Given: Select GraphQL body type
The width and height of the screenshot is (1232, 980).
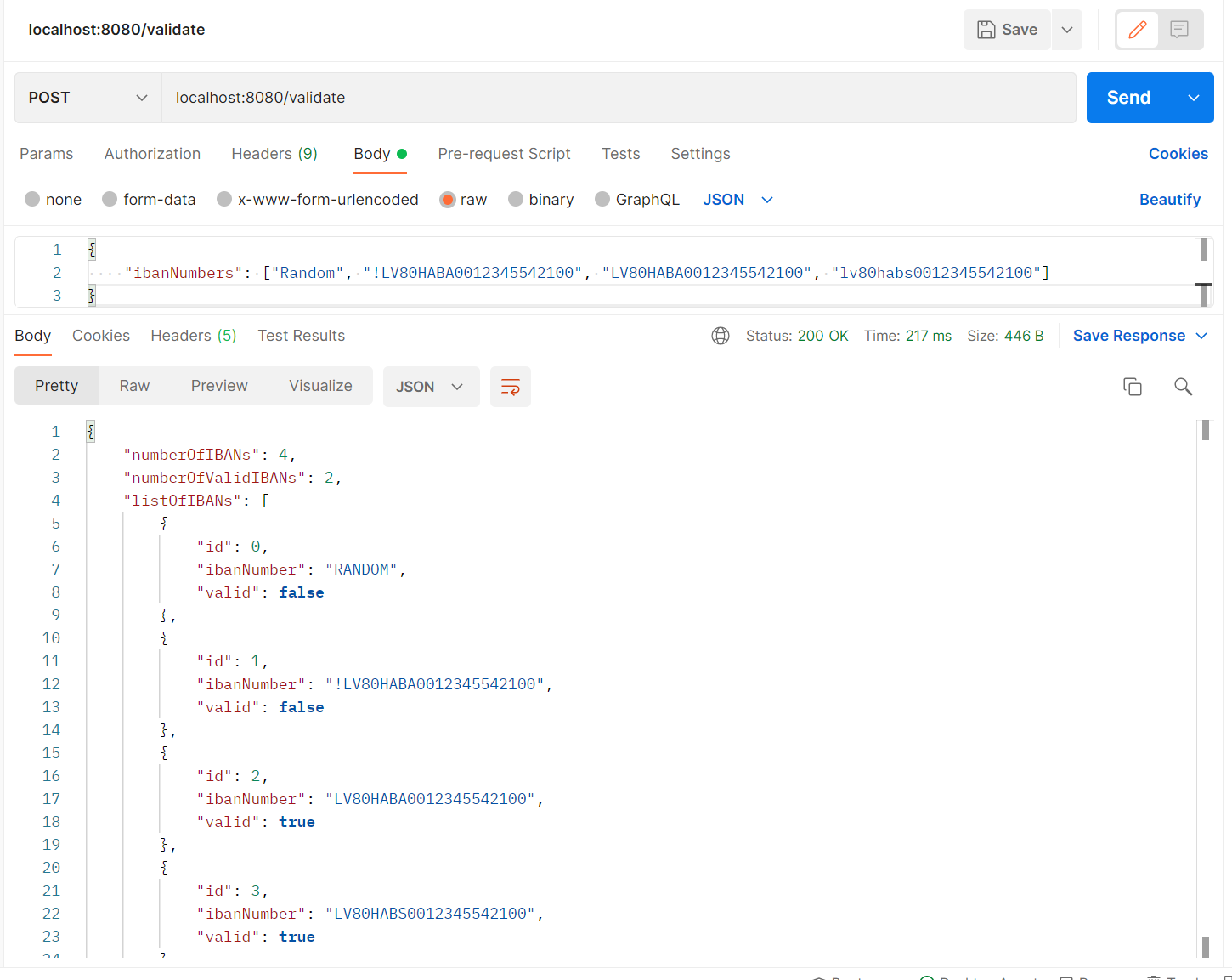Looking at the screenshot, I should pos(637,200).
